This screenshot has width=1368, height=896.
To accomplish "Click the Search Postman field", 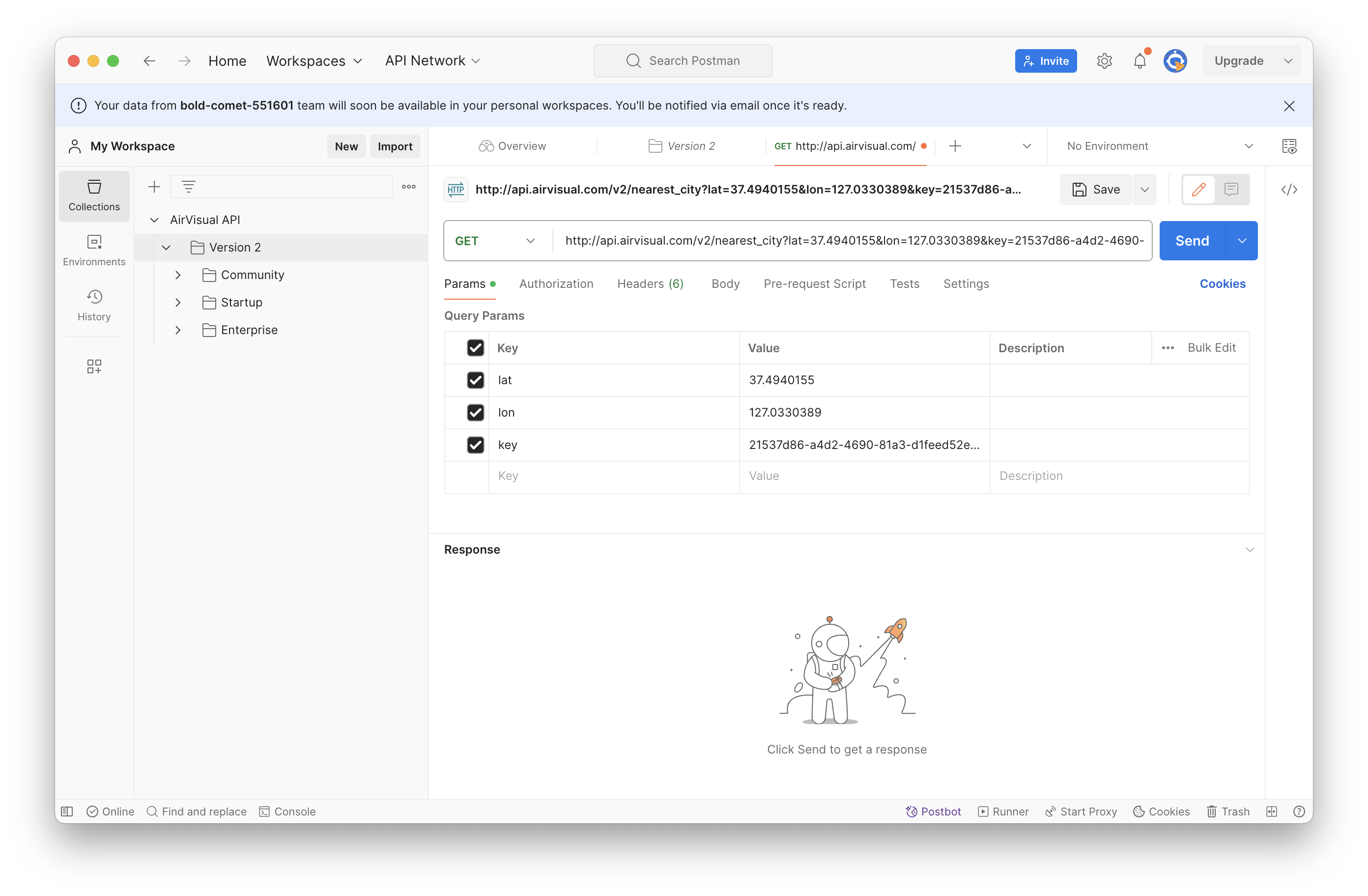I will [683, 61].
